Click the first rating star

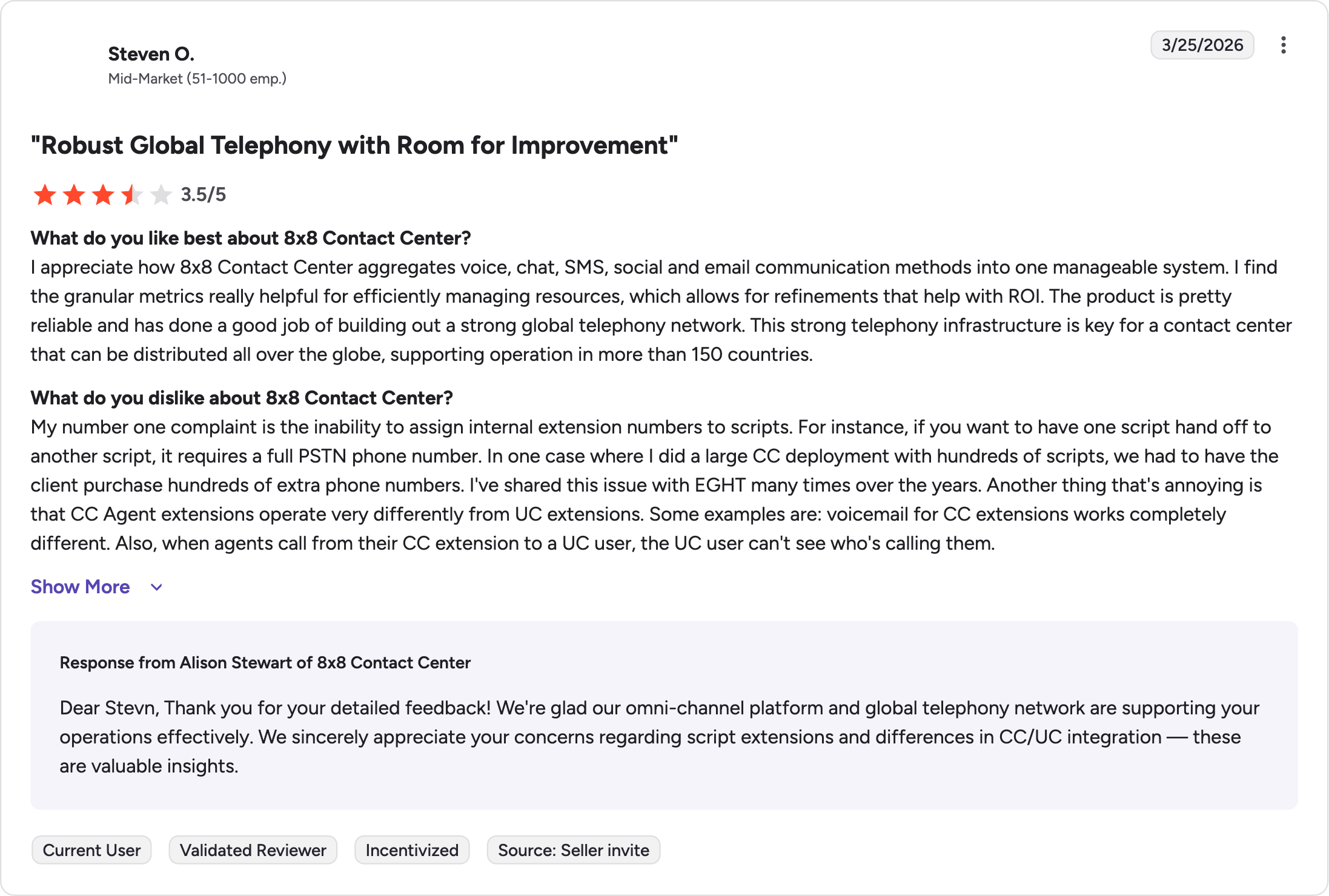[x=45, y=195]
